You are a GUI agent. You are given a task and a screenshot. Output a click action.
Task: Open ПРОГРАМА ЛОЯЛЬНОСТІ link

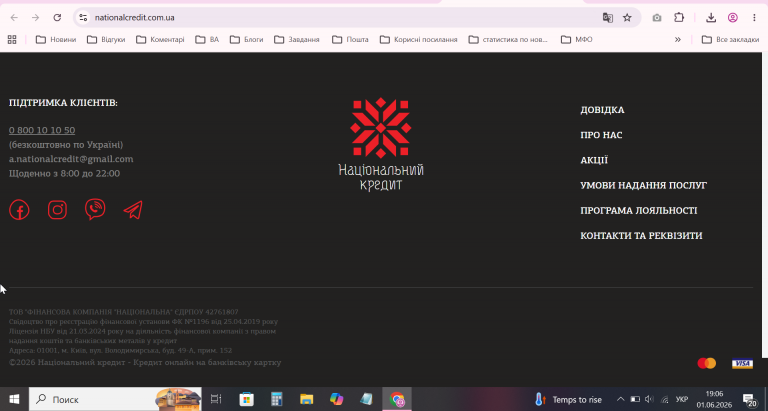tap(638, 211)
